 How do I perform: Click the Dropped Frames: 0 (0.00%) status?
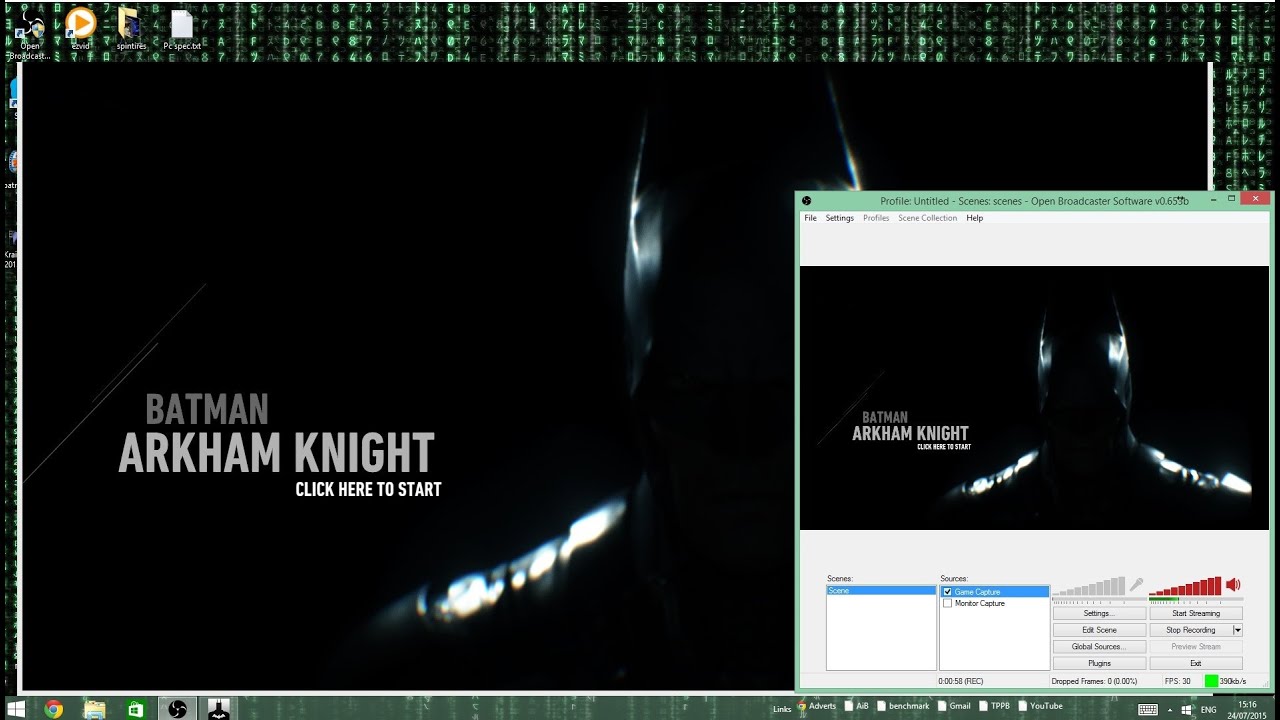1095,681
